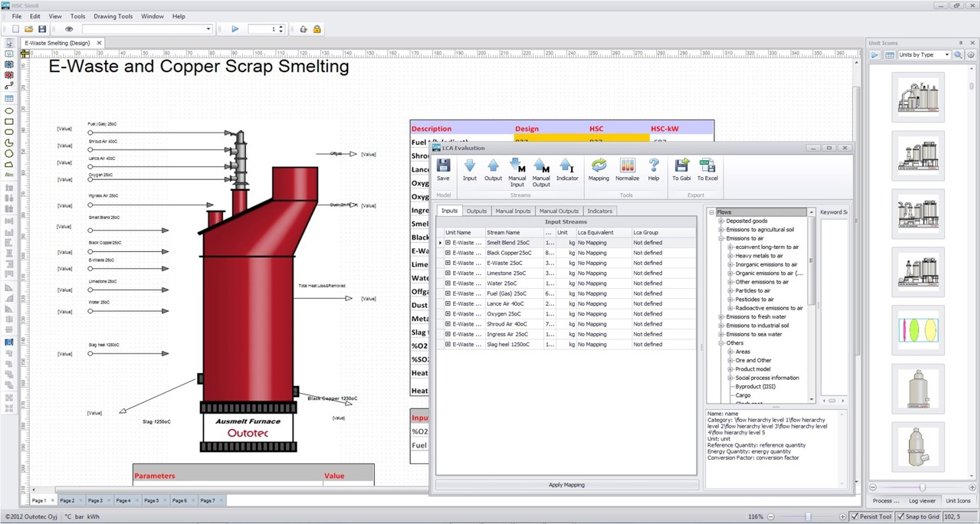The height and width of the screenshot is (524, 980).
Task: Open the Units by Type dropdown
Action: coord(947,55)
